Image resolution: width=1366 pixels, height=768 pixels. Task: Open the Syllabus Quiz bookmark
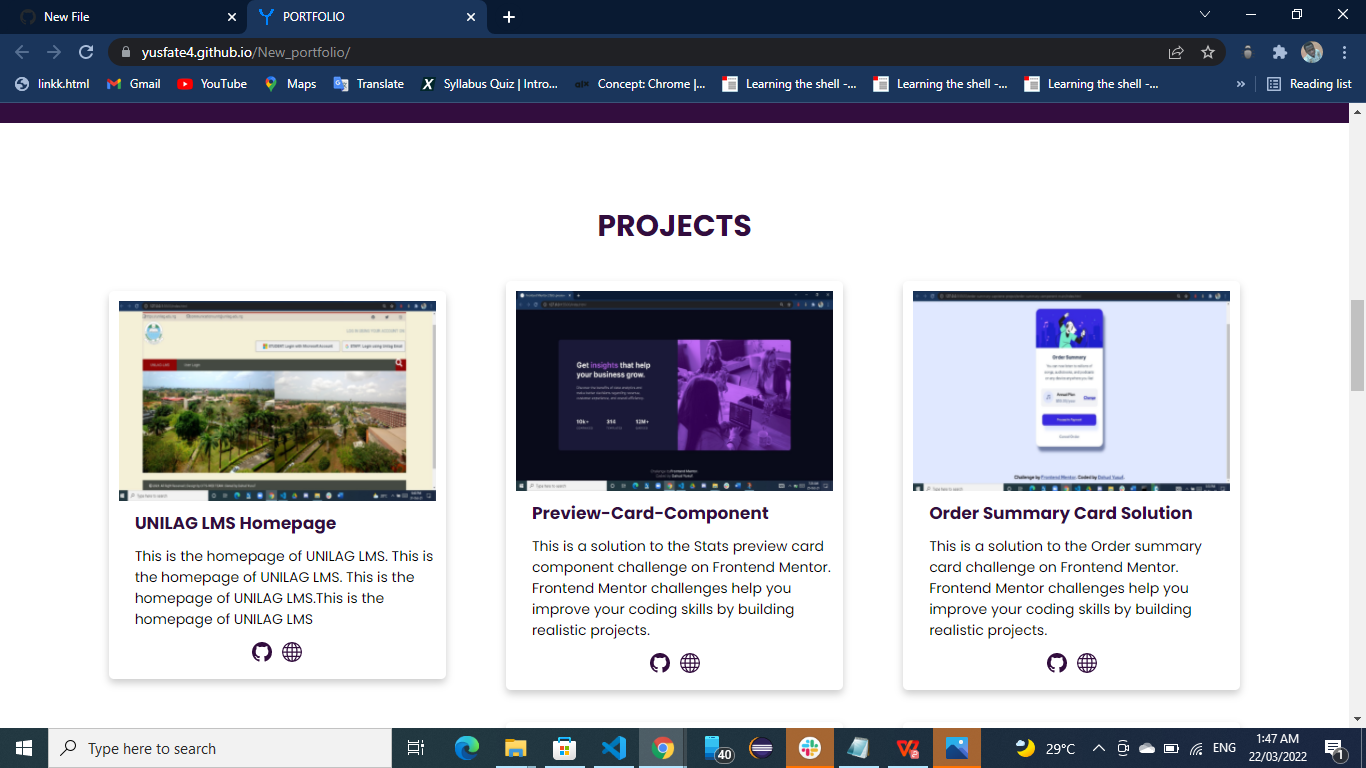(x=489, y=84)
